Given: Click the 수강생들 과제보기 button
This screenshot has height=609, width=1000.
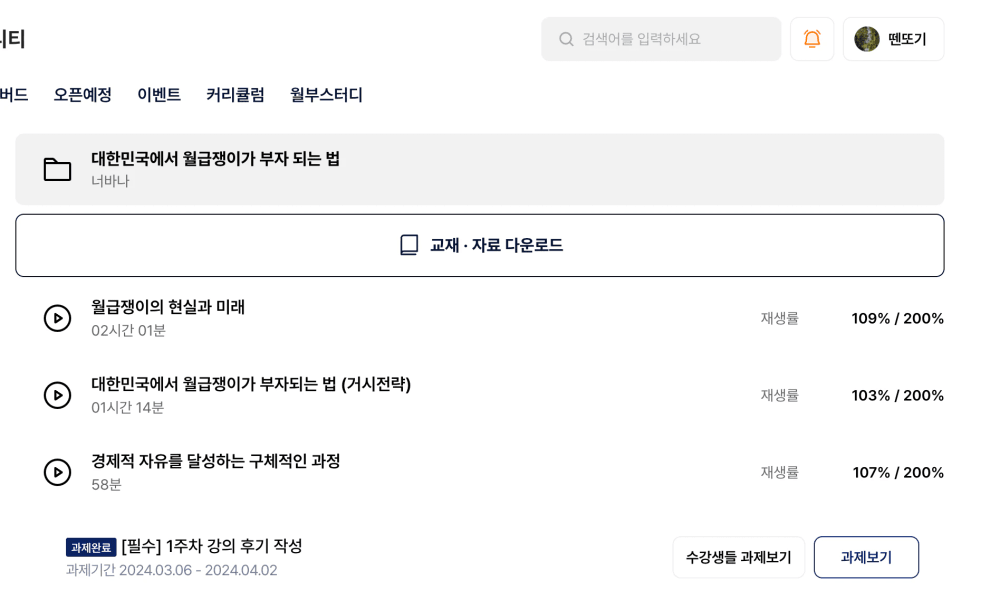Looking at the screenshot, I should 739,557.
